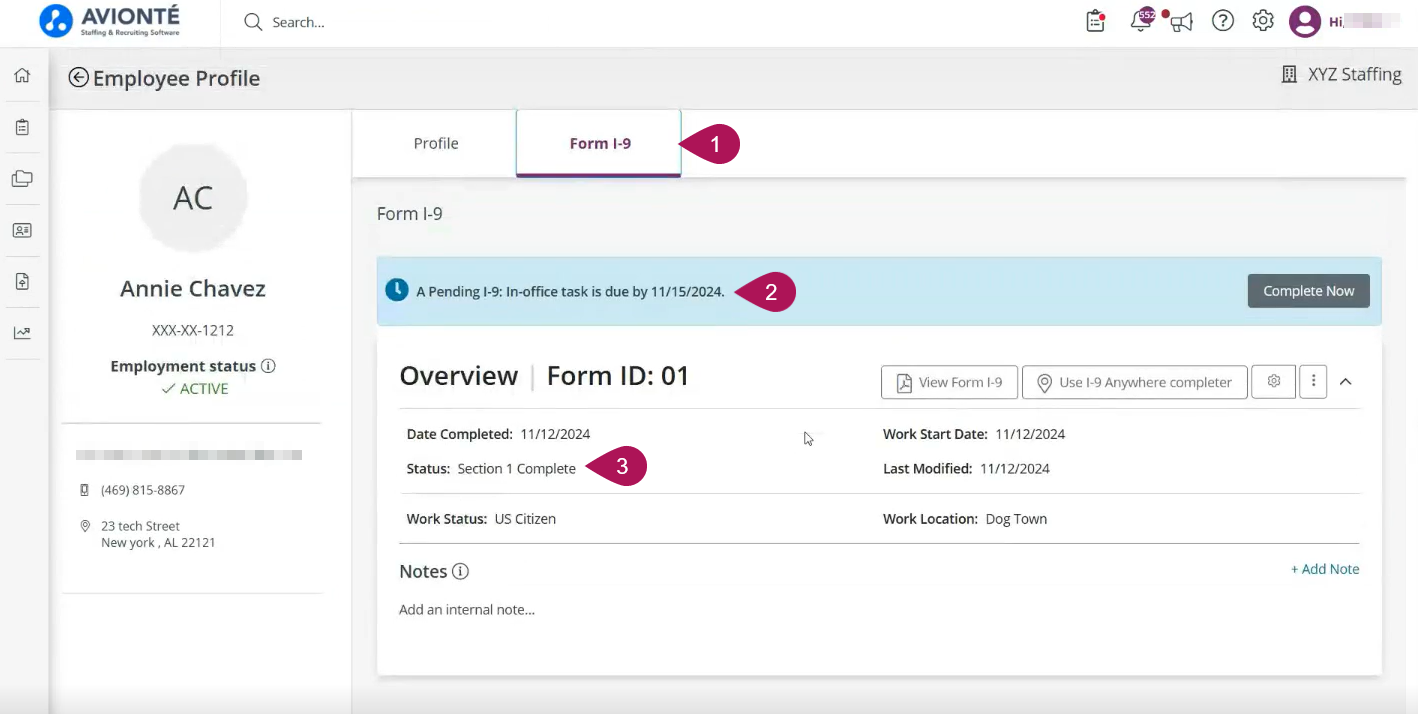Click the Avionté logo
The width and height of the screenshot is (1418, 714).
tap(110, 21)
